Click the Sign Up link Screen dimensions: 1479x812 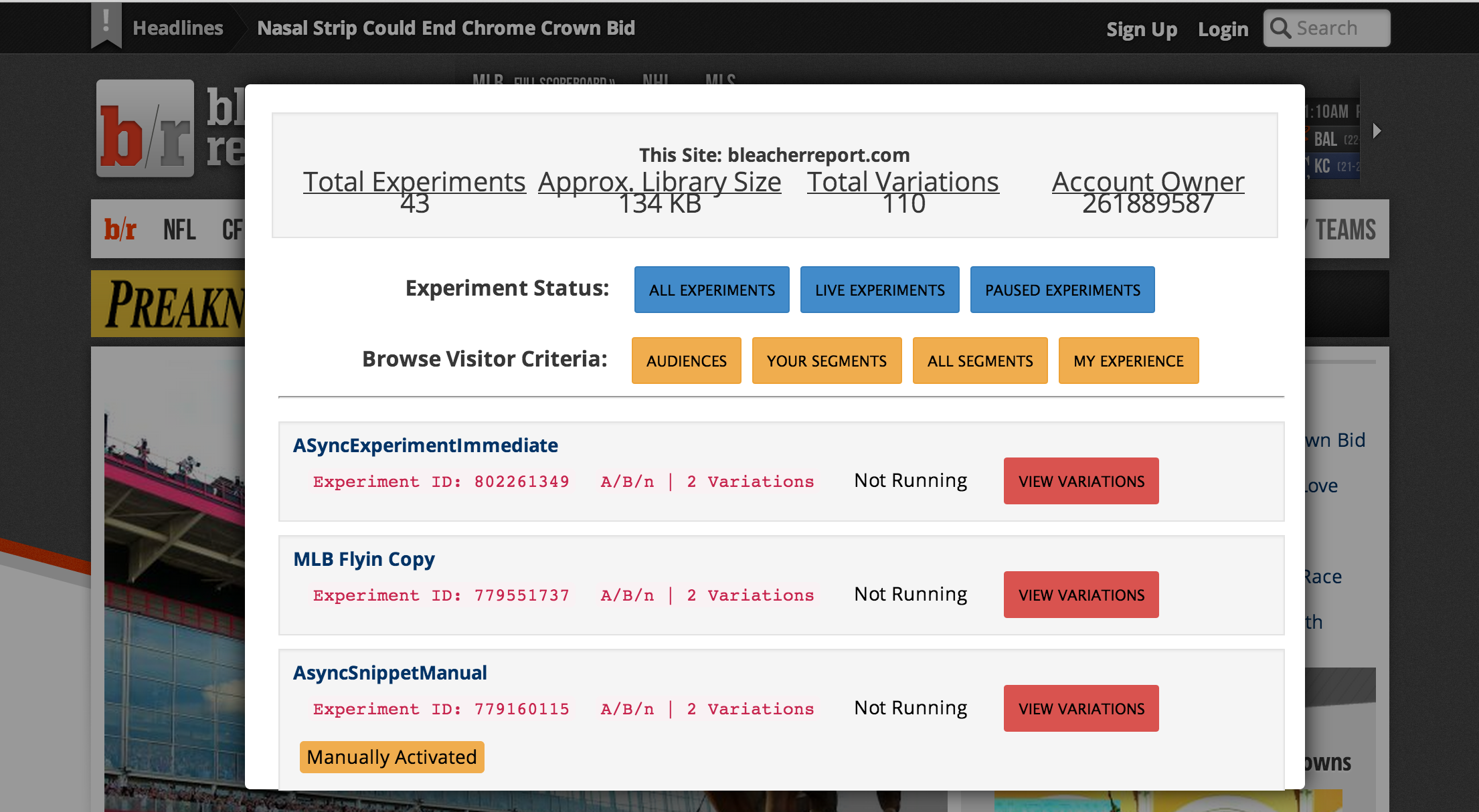click(x=1141, y=29)
